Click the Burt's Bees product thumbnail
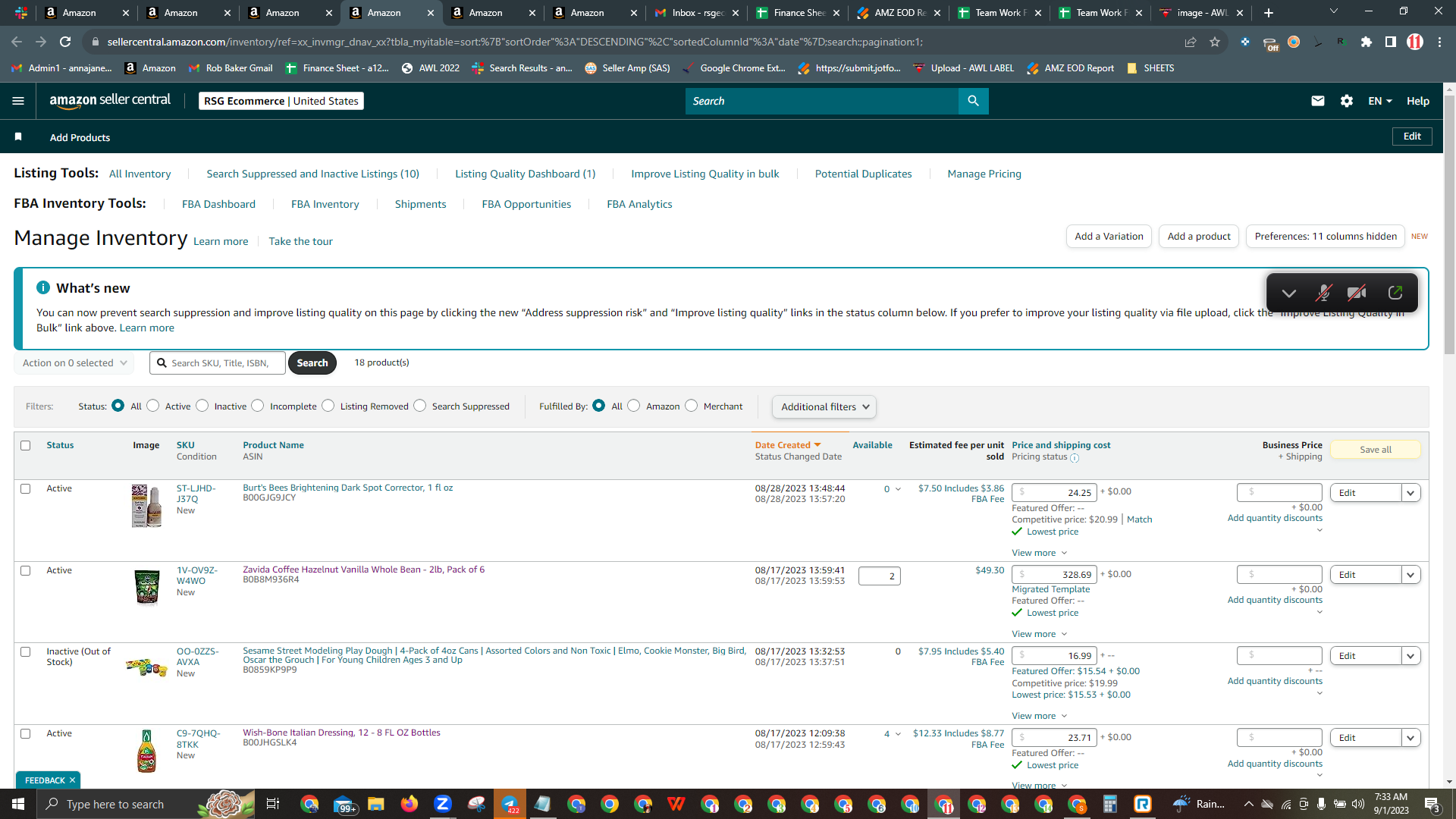The width and height of the screenshot is (1456, 819). pyautogui.click(x=146, y=506)
